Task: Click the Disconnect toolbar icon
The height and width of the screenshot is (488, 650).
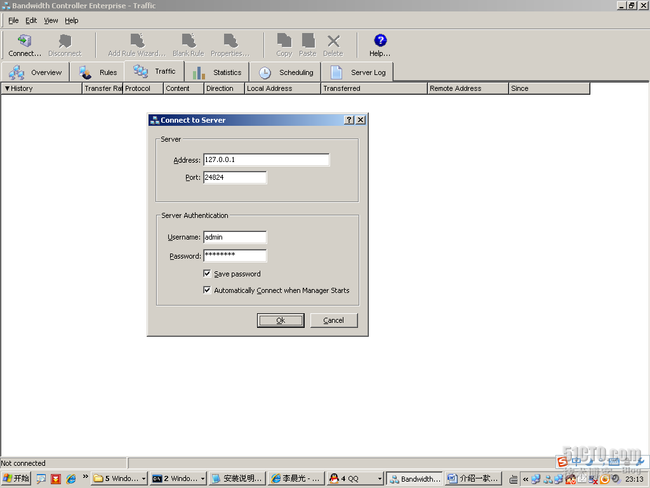Action: [x=65, y=45]
